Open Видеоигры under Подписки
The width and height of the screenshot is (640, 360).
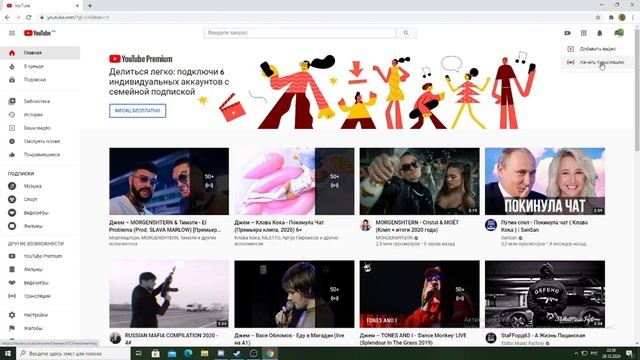(x=40, y=213)
